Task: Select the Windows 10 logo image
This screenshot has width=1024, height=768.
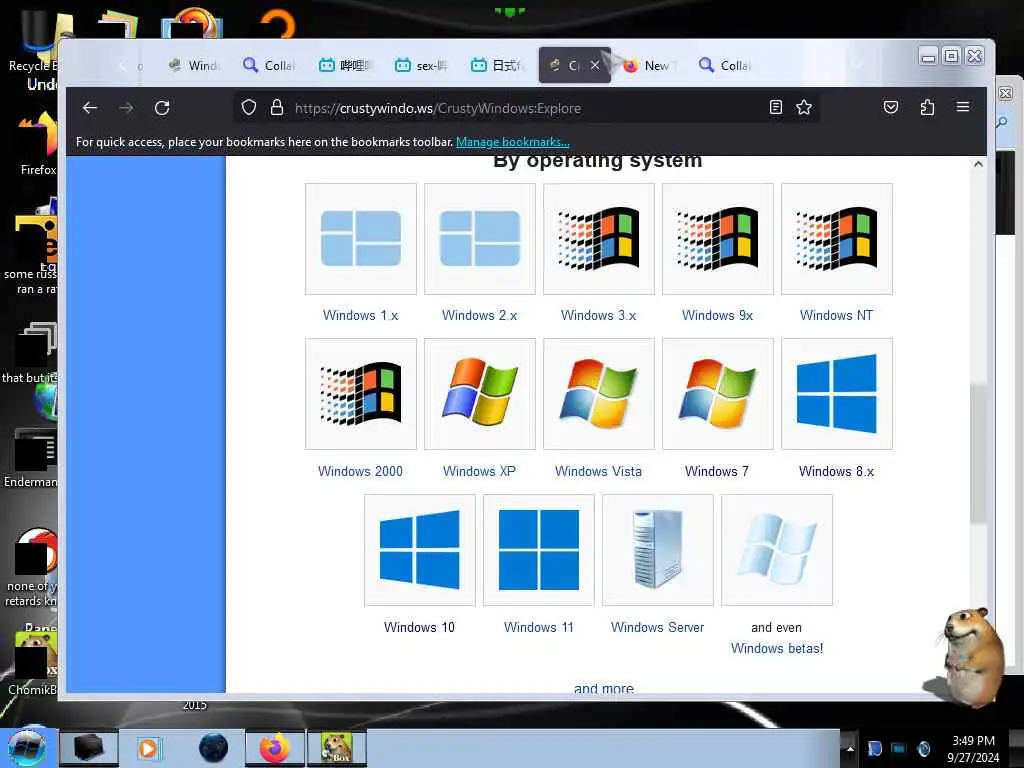Action: 420,550
